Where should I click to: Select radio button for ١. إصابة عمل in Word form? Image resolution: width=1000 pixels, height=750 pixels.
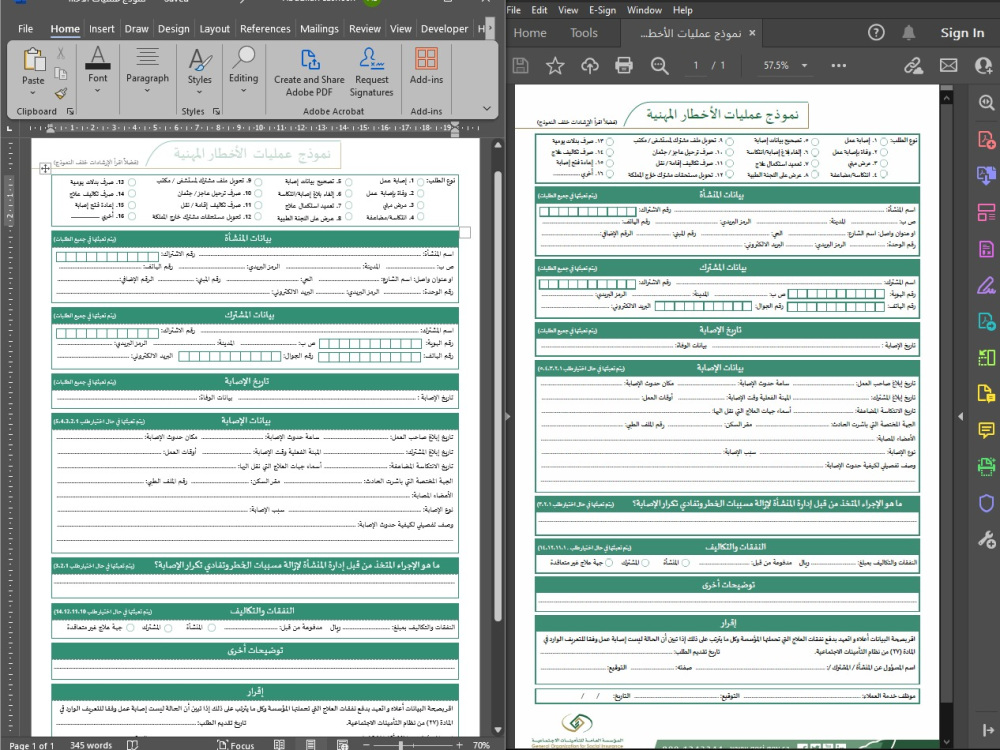pos(421,182)
